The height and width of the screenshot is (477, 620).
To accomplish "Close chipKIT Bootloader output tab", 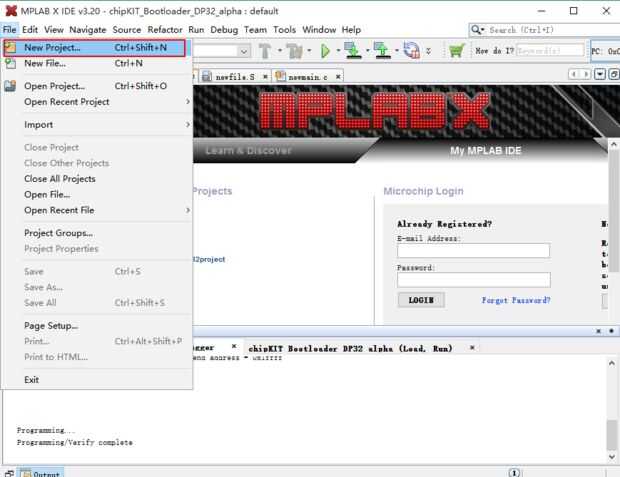I will click(x=472, y=348).
